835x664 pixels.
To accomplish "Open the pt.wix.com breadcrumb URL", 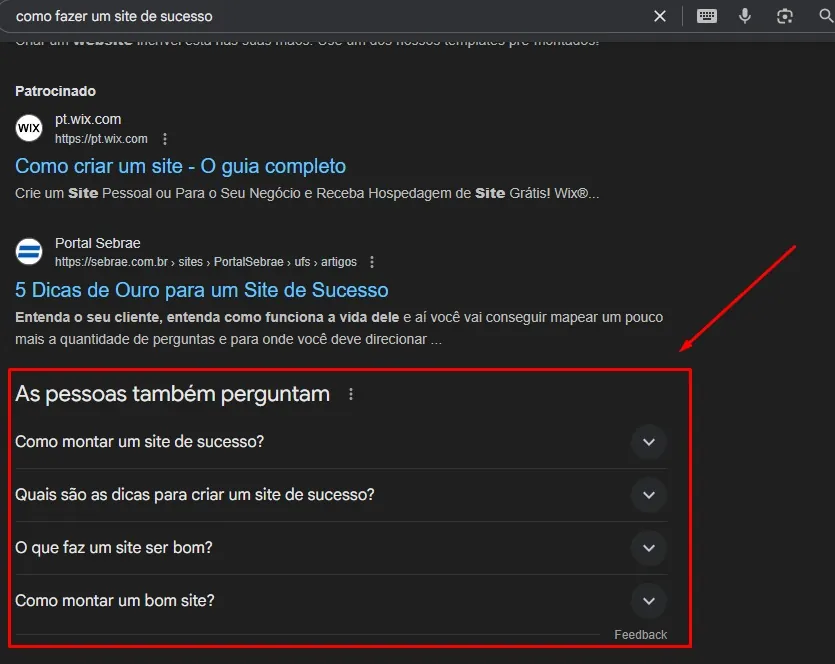I will coord(101,138).
